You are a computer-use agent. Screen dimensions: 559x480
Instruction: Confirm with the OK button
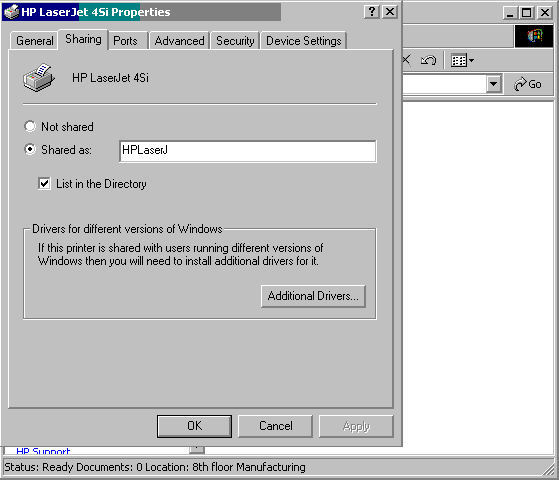pyautogui.click(x=194, y=426)
